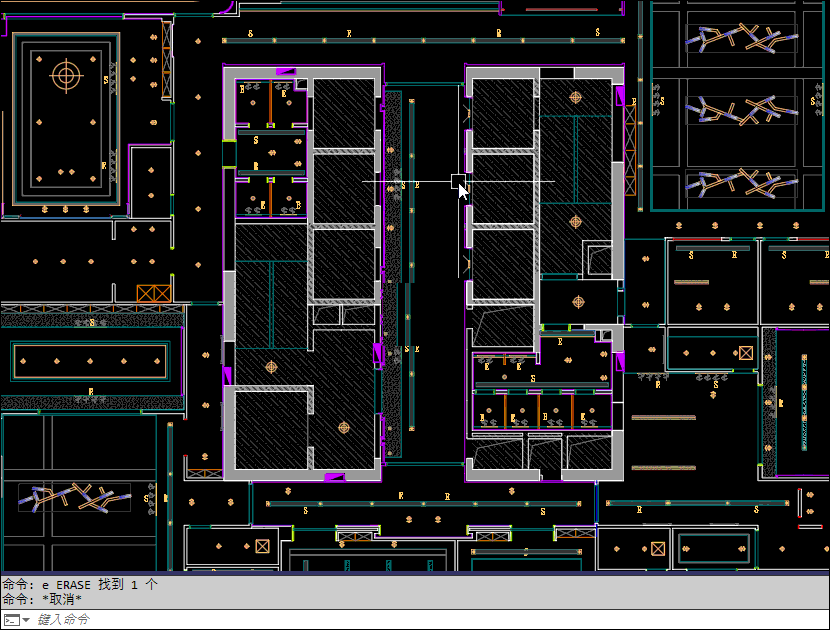Image resolution: width=830 pixels, height=630 pixels.
Task: Click the command prompt icon
Action: (x=10, y=620)
